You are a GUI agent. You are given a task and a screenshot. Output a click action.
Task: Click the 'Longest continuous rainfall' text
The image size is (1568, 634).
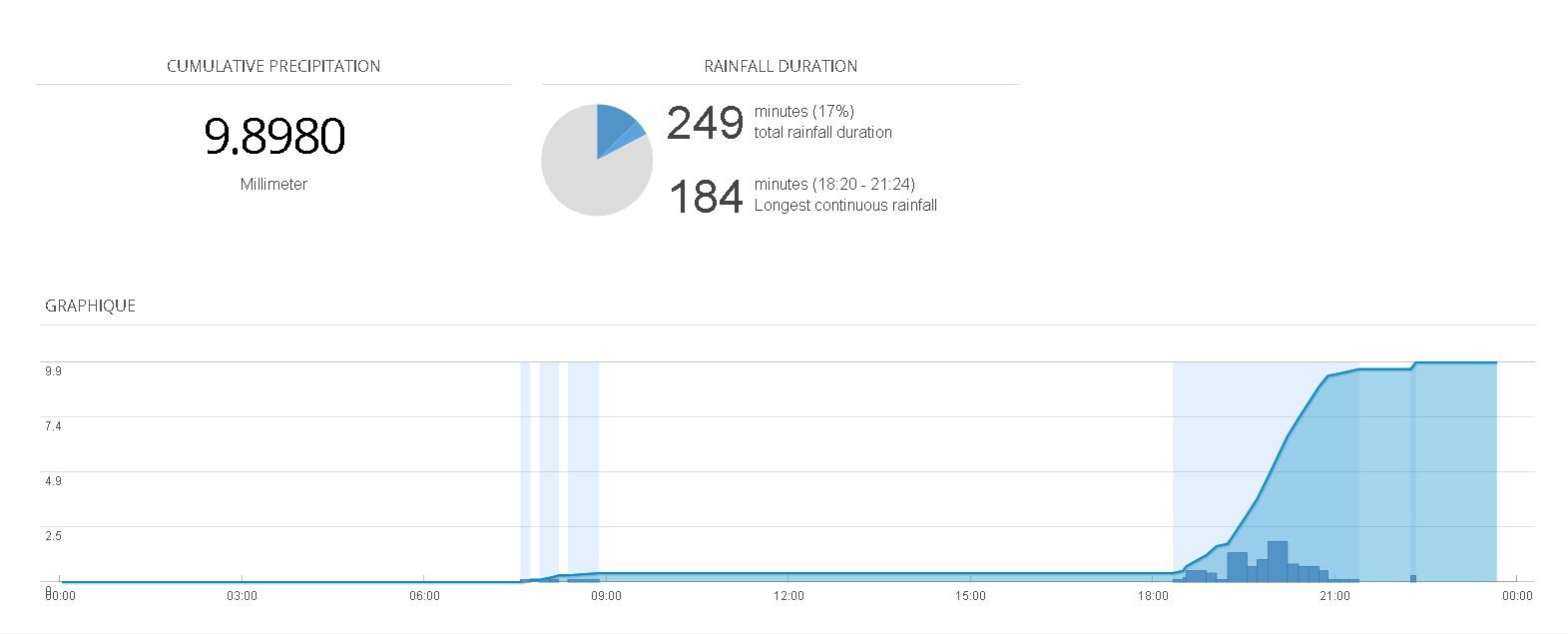845,206
